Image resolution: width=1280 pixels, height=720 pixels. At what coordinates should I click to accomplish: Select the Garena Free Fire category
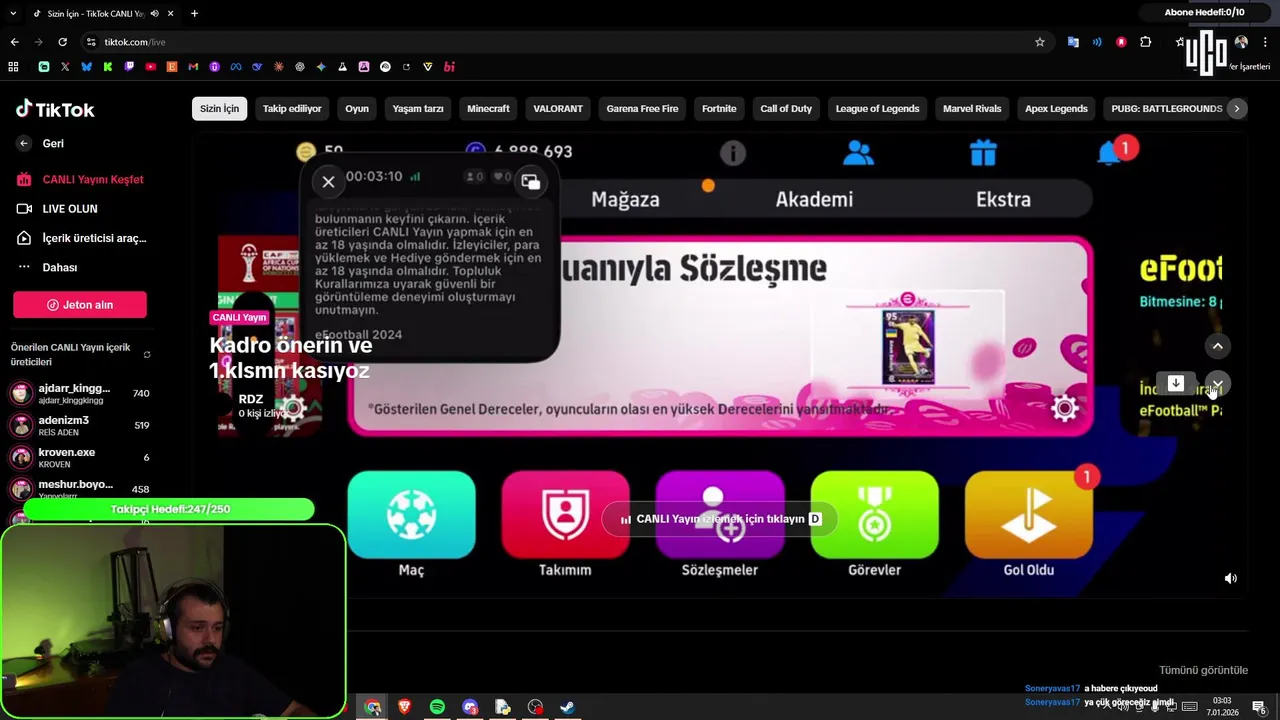[x=642, y=108]
